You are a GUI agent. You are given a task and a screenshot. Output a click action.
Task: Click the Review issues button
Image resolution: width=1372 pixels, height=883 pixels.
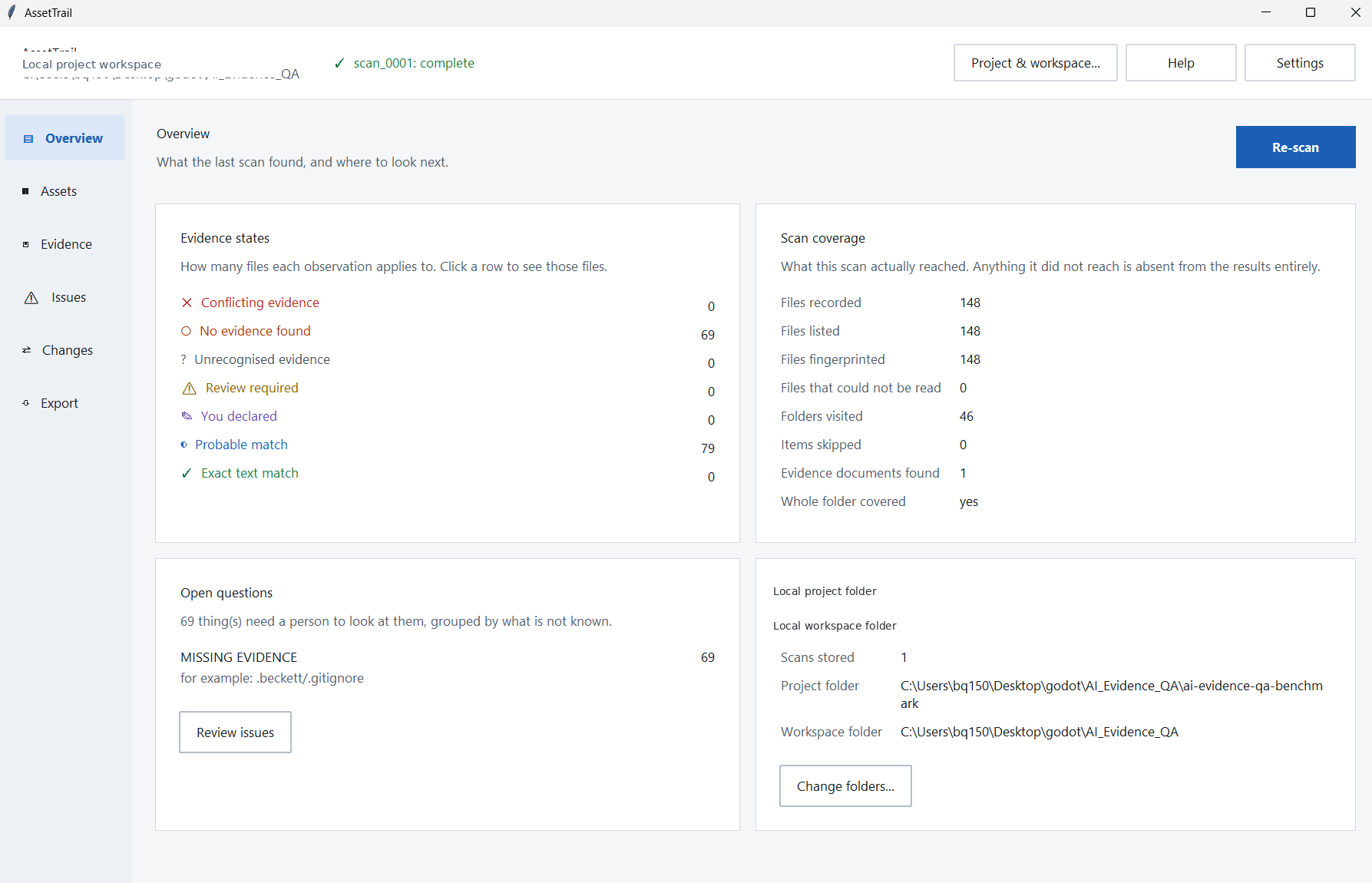tap(235, 733)
